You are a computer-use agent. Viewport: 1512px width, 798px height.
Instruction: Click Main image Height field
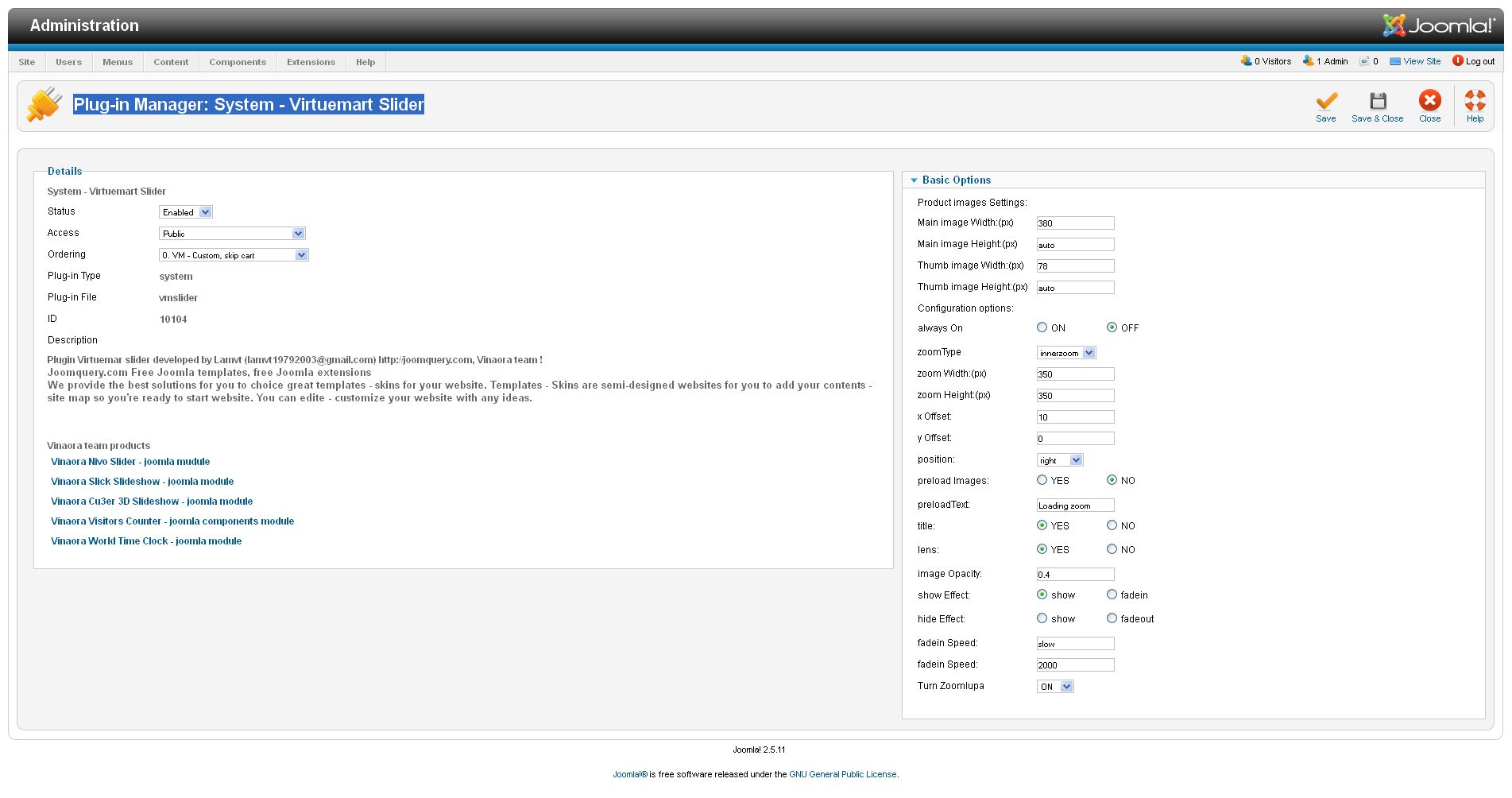[x=1075, y=245]
